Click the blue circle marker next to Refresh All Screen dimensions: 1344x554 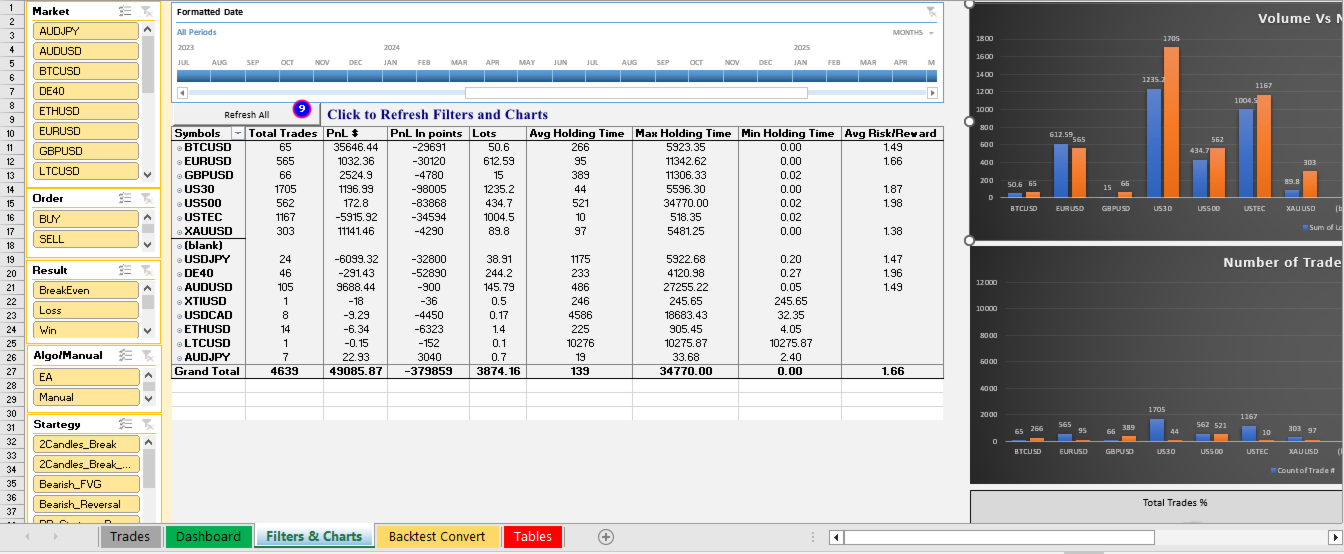pos(302,108)
